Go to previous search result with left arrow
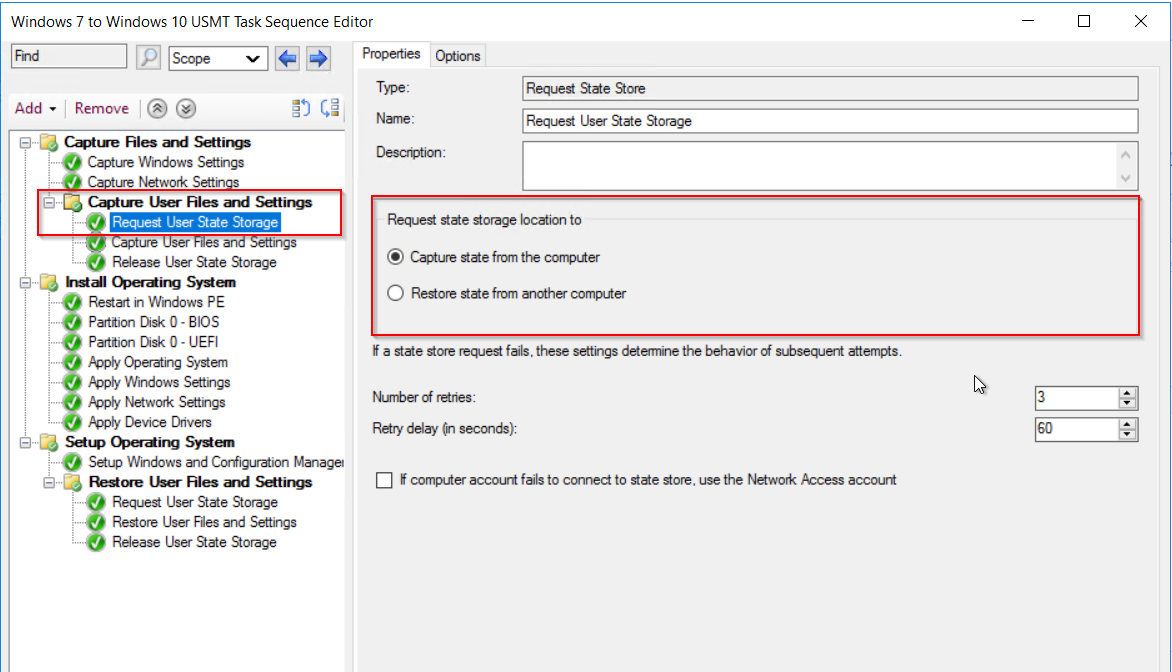1172x672 pixels. [287, 58]
